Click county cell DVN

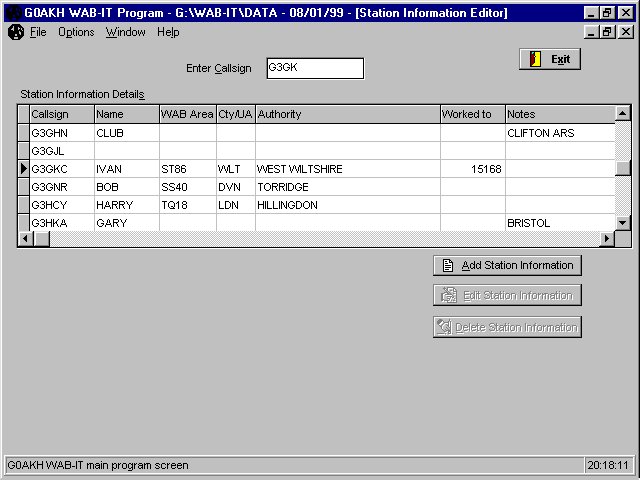click(x=236, y=187)
